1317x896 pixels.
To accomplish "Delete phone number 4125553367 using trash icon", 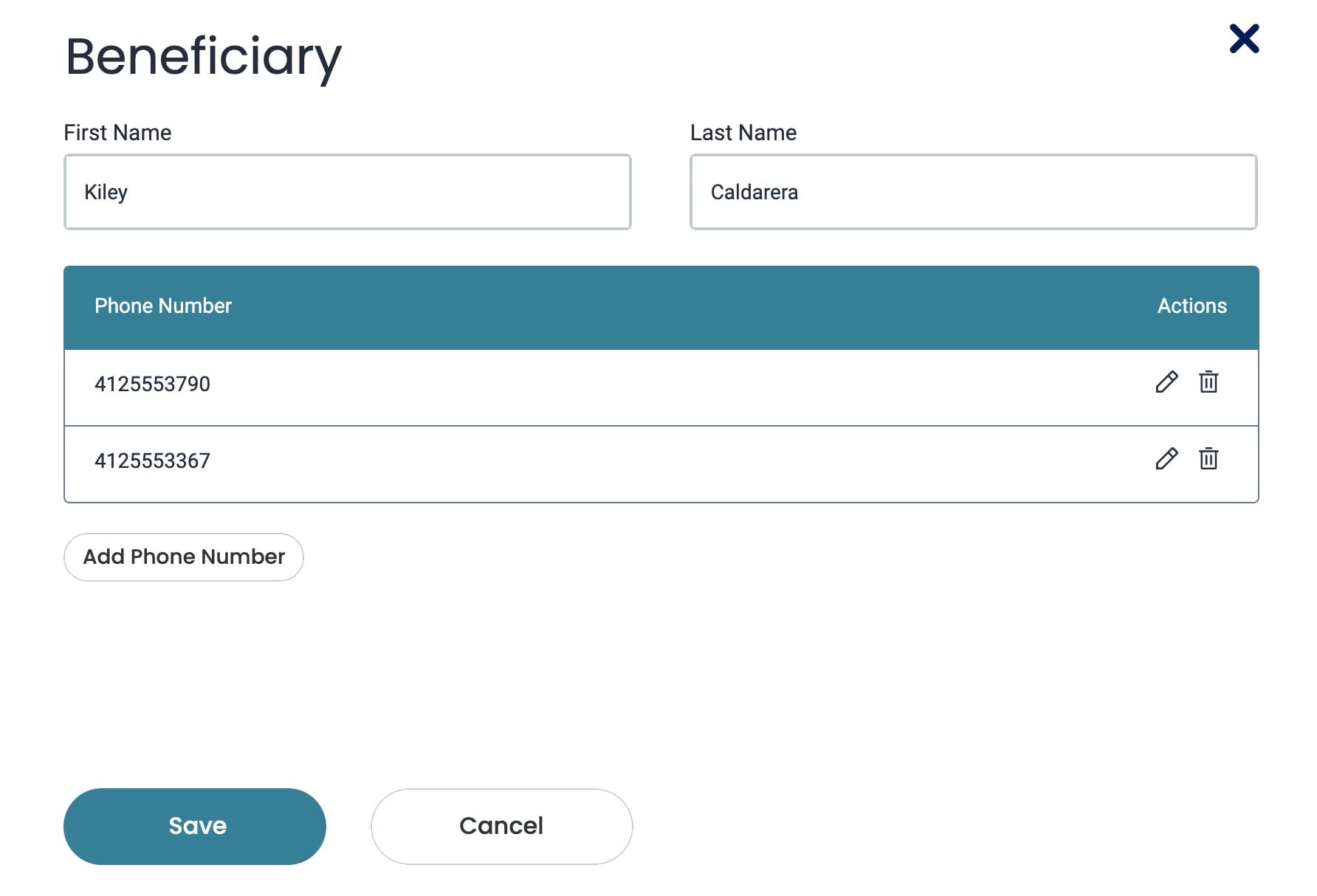I will 1208,459.
